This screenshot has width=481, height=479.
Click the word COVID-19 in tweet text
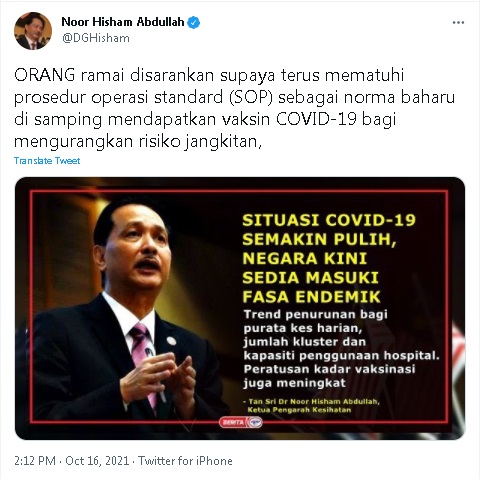[316, 120]
